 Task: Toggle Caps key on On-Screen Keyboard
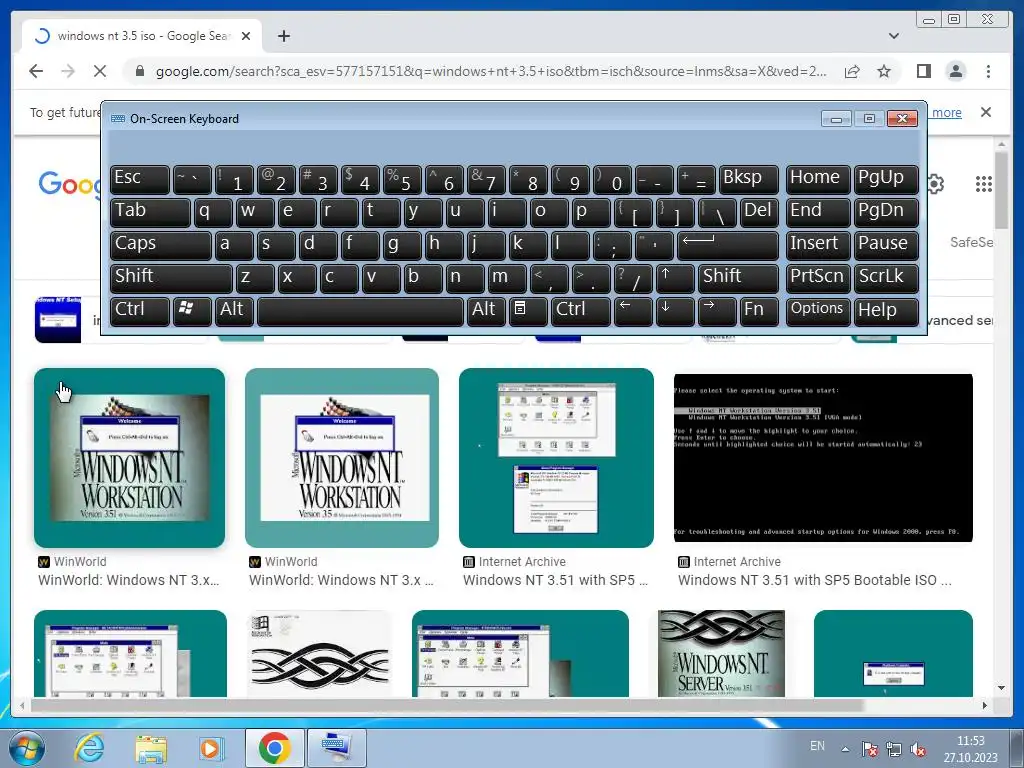tap(161, 245)
